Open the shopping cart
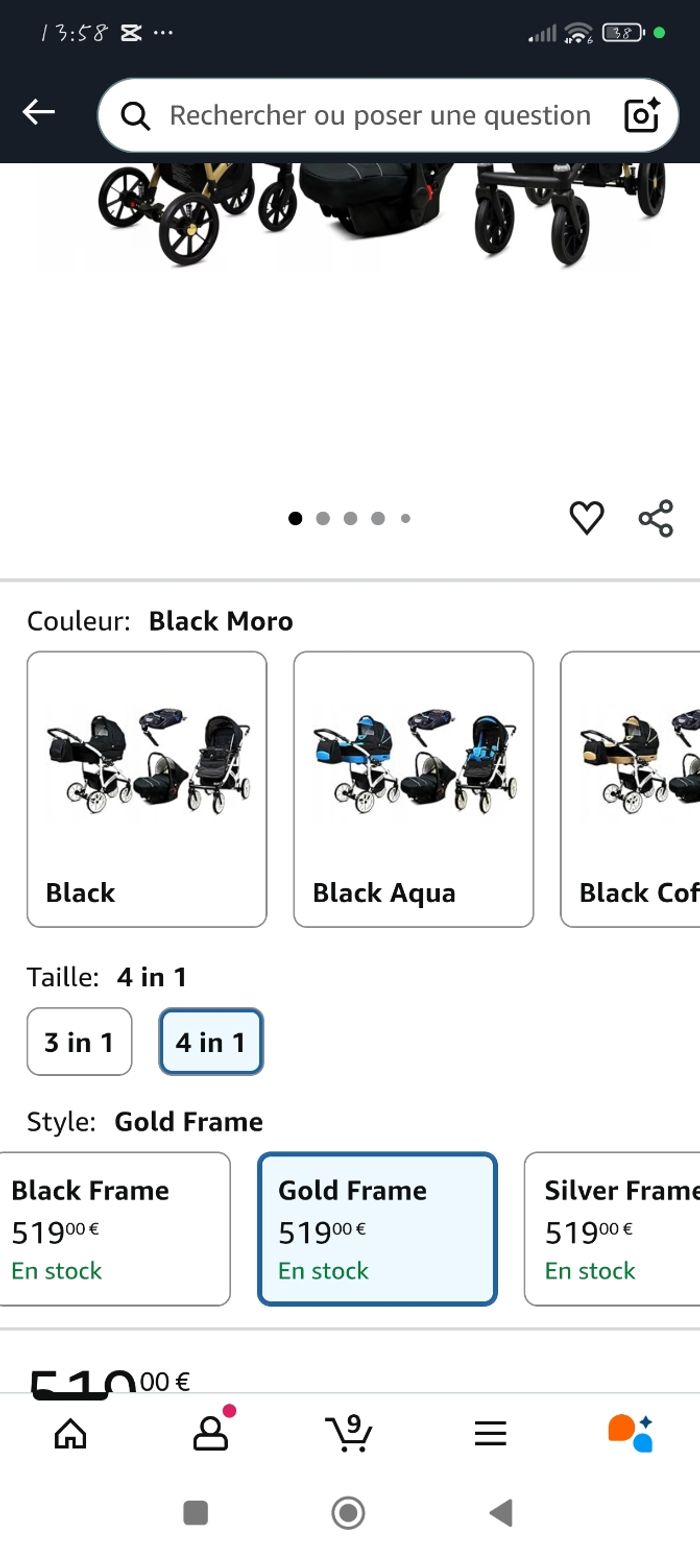Image resolution: width=700 pixels, height=1555 pixels. (x=349, y=1434)
